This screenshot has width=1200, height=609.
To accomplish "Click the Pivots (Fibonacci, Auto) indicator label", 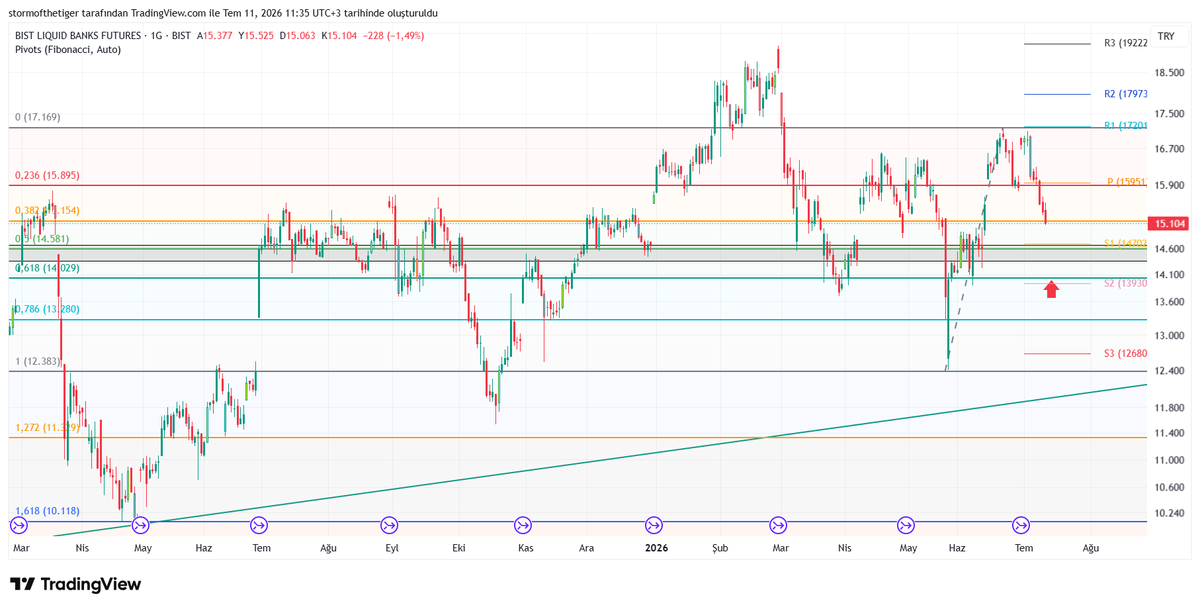I will point(67,49).
